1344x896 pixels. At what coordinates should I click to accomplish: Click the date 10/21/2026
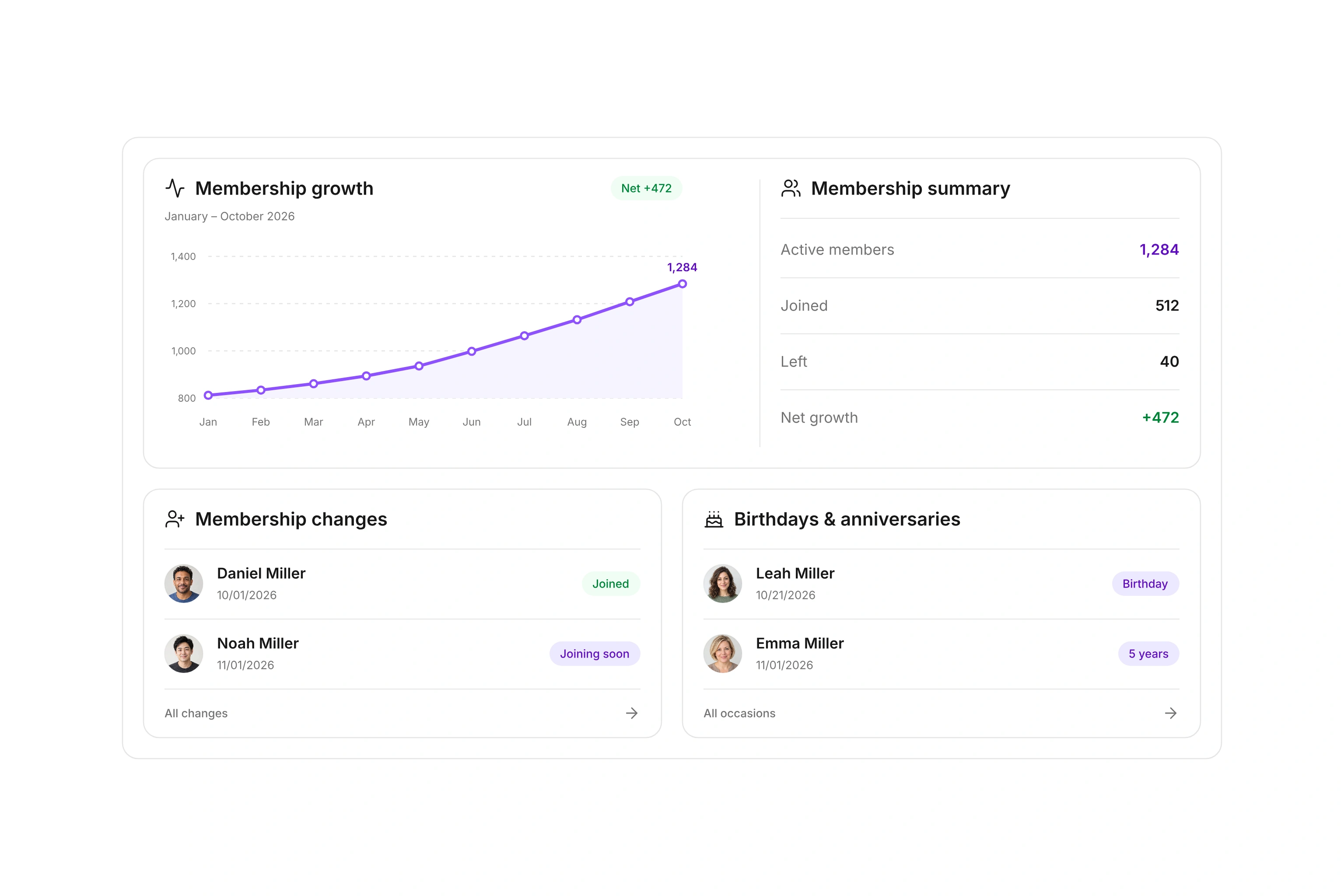(786, 595)
